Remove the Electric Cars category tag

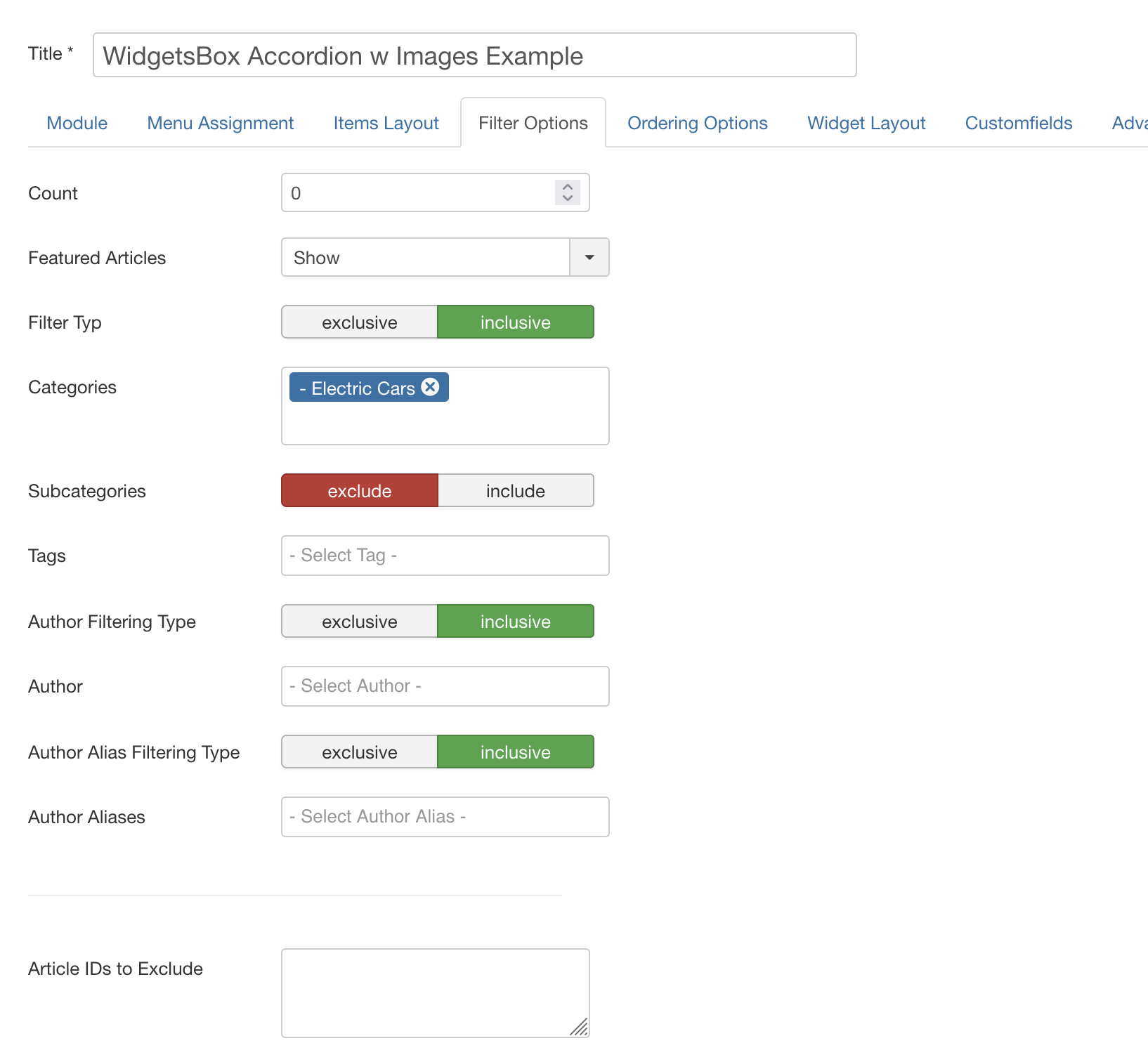pos(430,387)
